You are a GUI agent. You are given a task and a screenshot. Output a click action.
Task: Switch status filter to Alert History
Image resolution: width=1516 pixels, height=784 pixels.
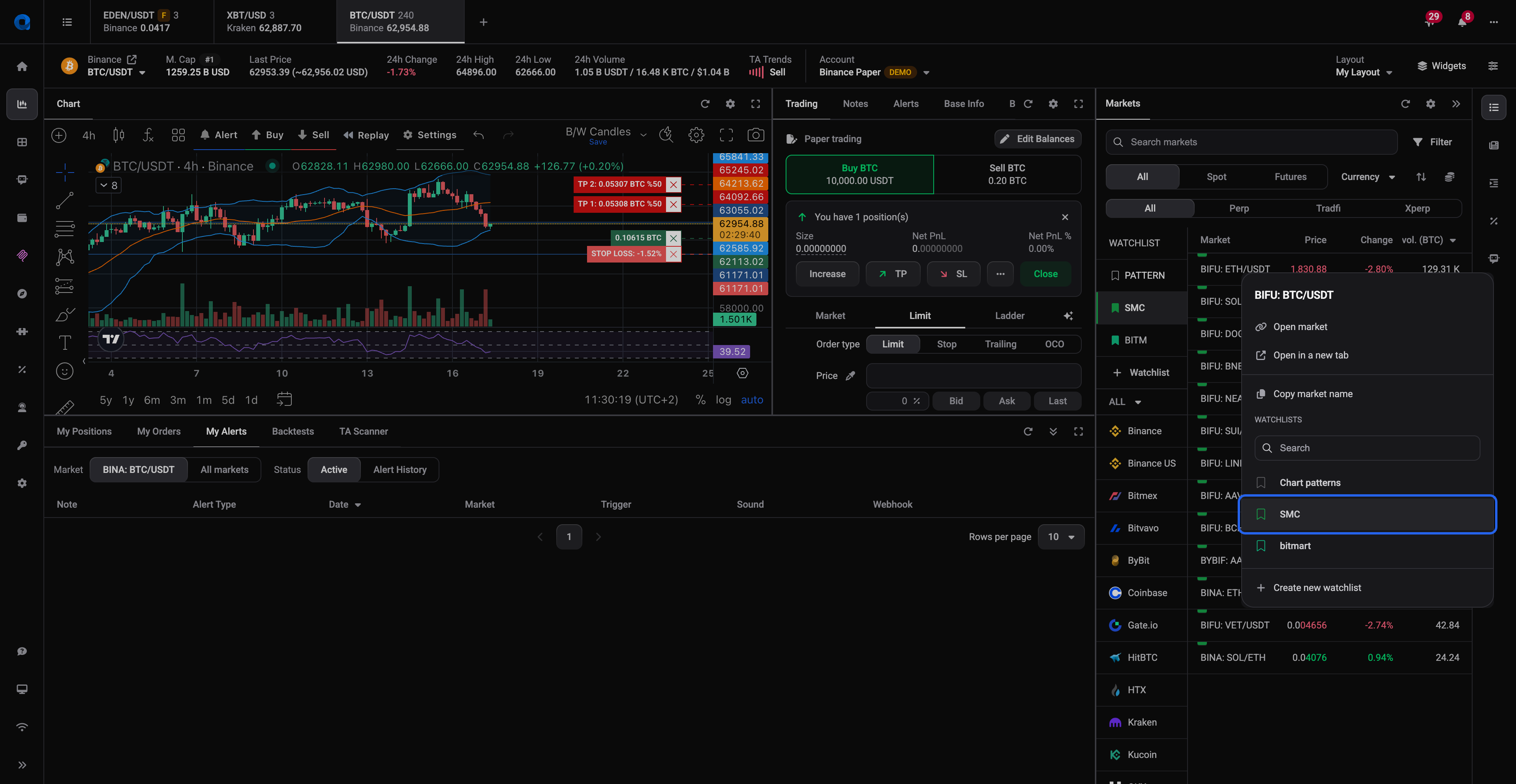point(400,470)
